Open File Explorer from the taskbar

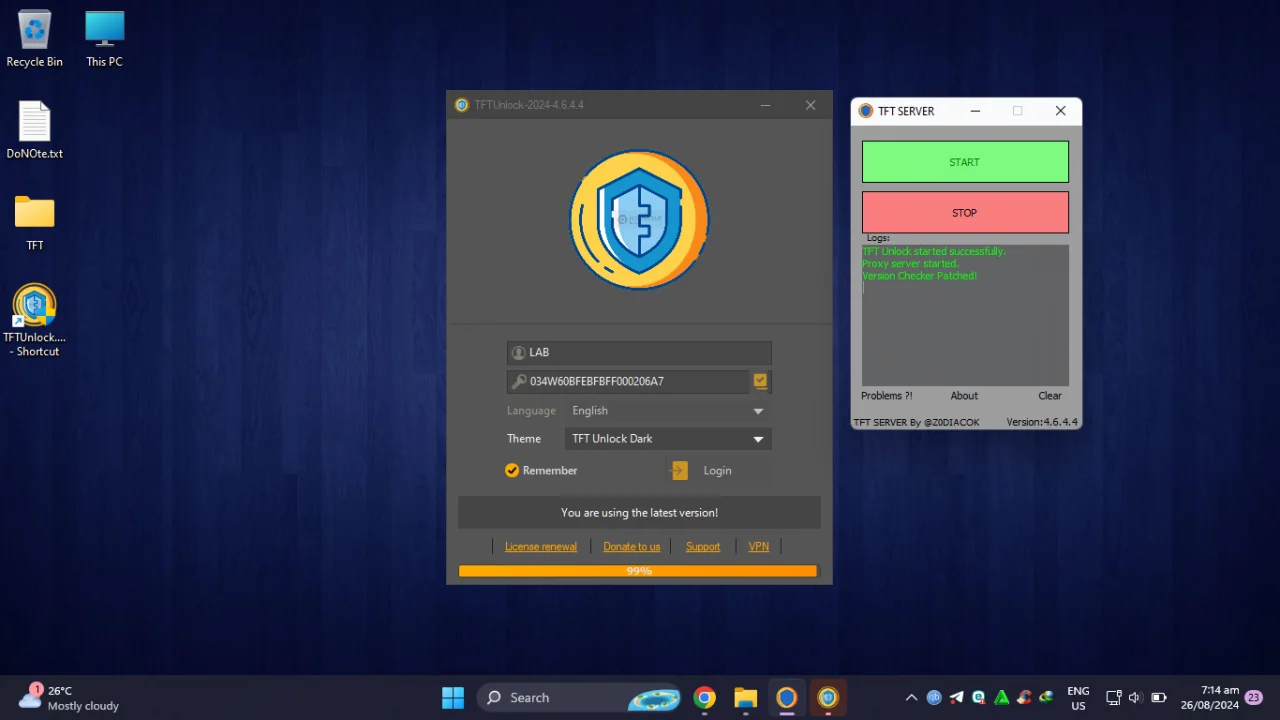745,697
